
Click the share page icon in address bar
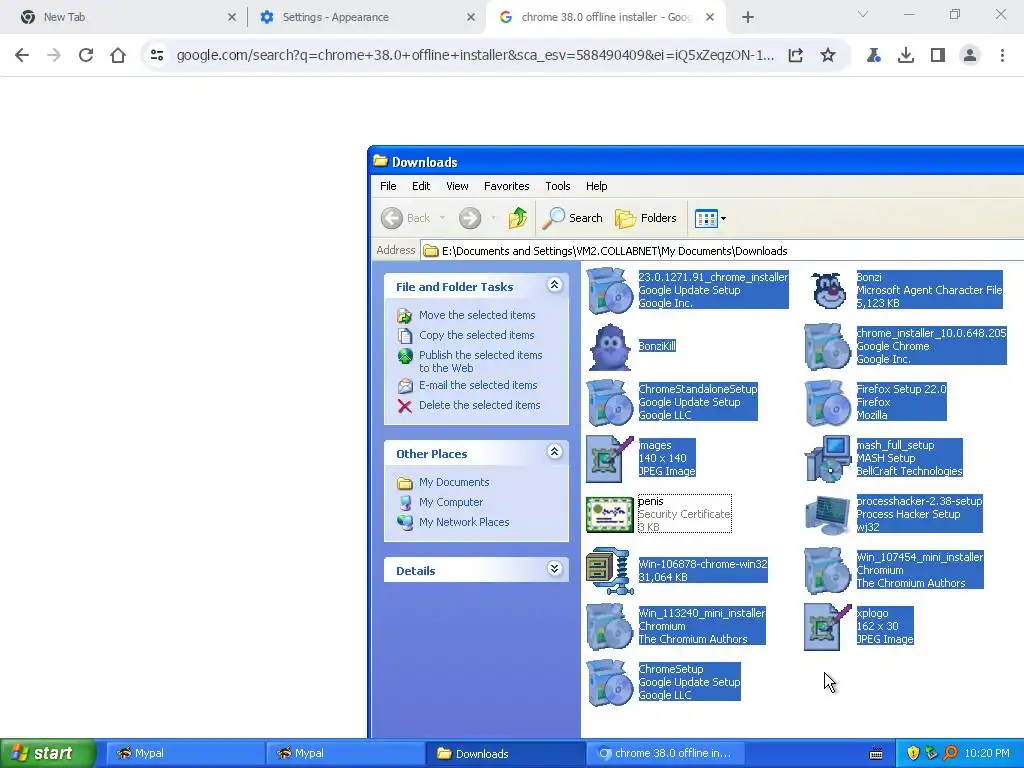click(x=795, y=56)
